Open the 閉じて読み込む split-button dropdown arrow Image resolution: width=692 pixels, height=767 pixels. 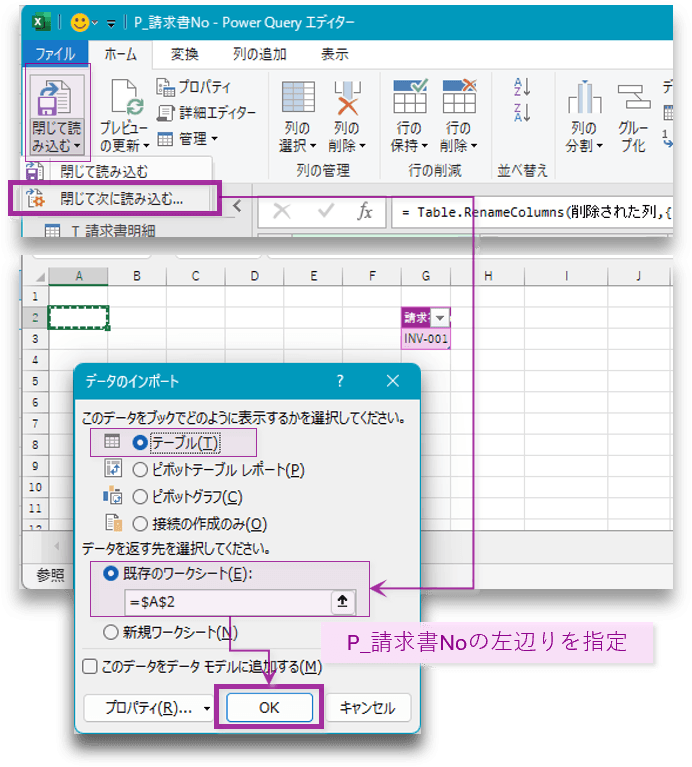(x=77, y=146)
